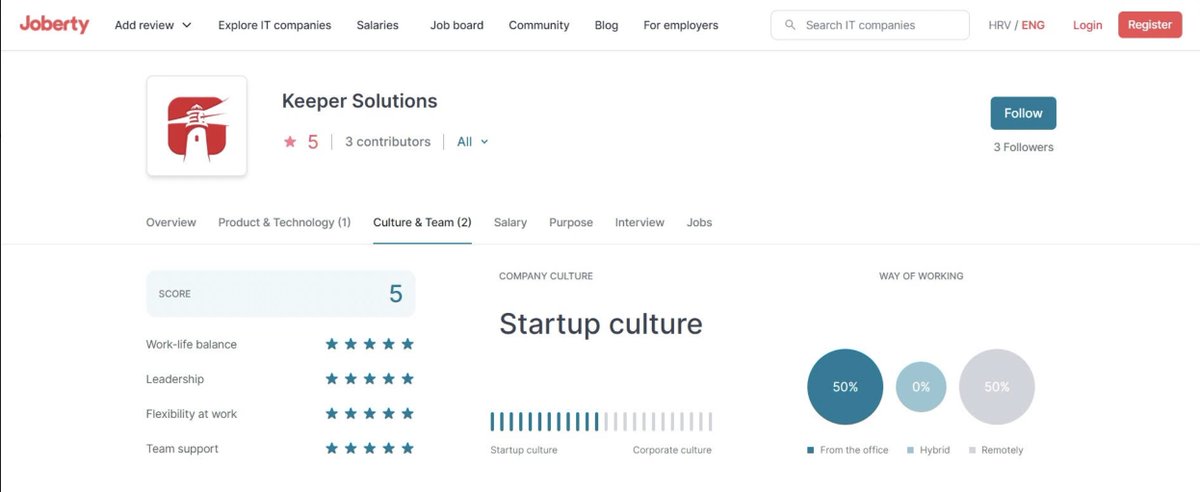The image size is (1200, 492).
Task: Click the Register button
Action: [1150, 25]
